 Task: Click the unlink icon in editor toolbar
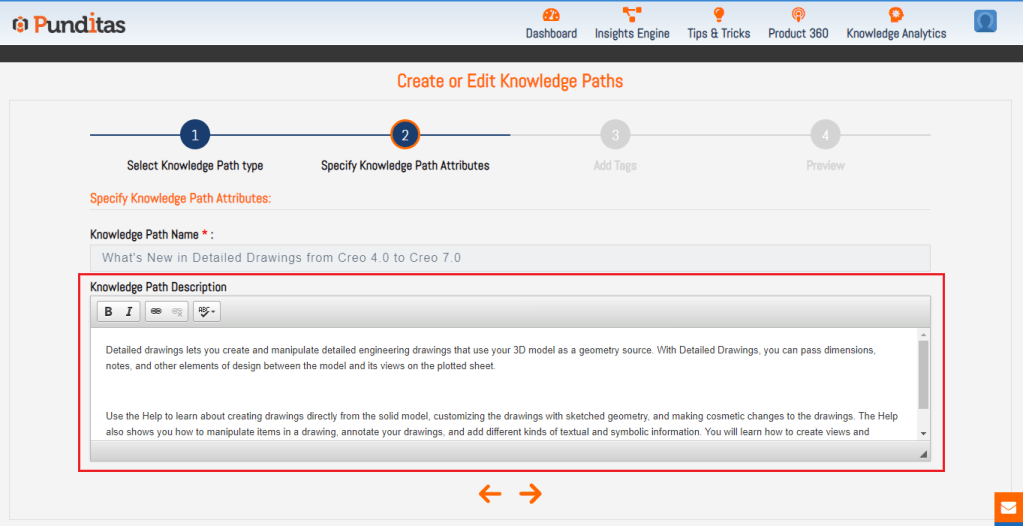click(176, 312)
